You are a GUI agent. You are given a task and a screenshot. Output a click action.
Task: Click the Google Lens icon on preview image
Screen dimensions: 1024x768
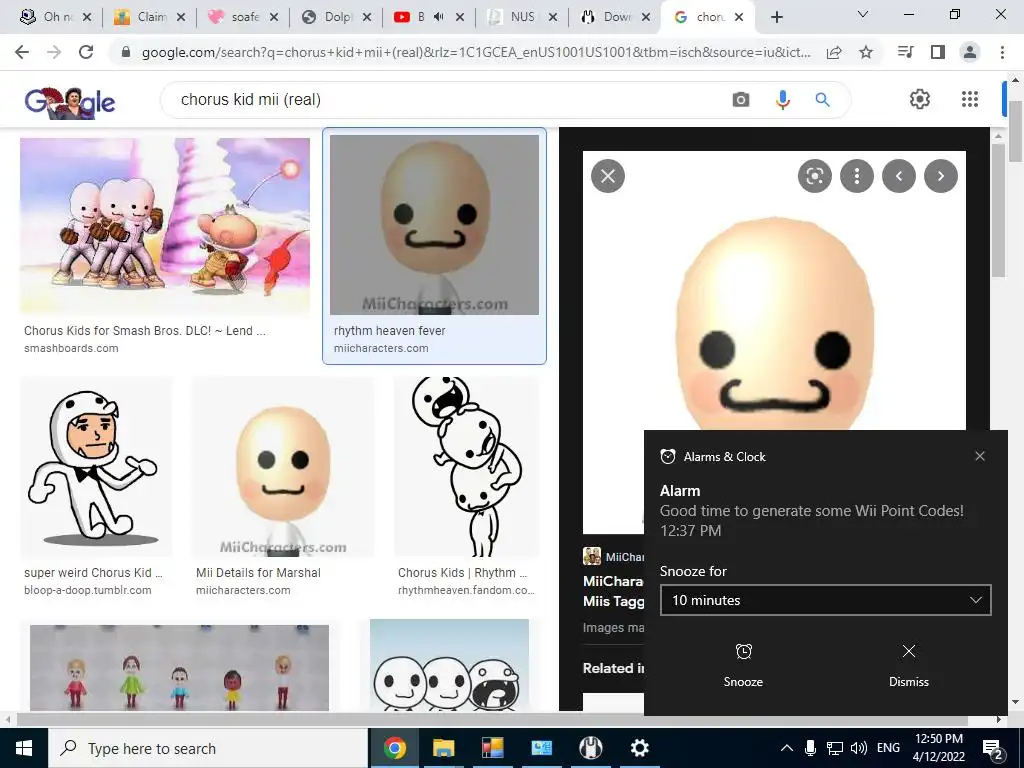pos(814,176)
